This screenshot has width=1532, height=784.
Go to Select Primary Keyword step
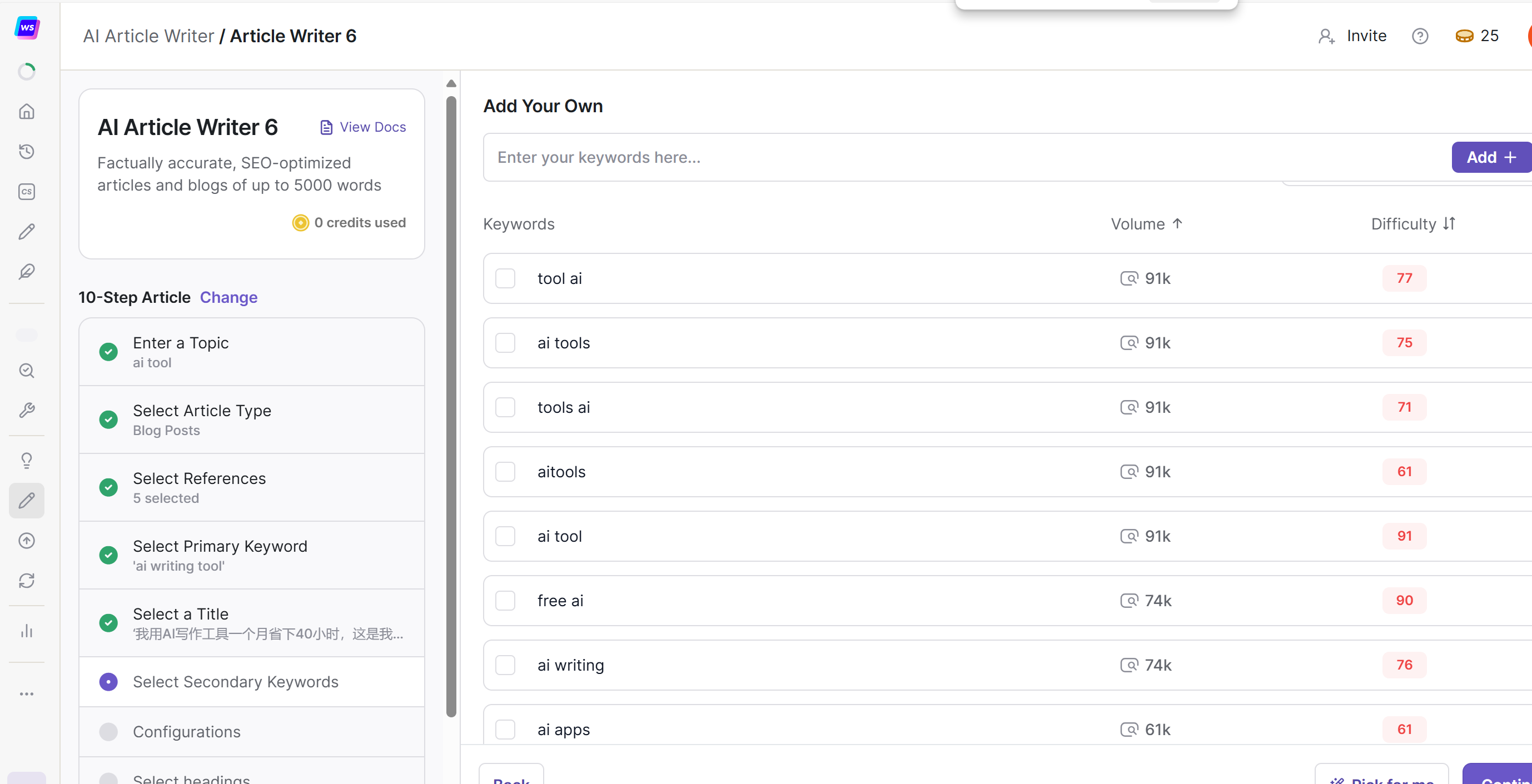pyautogui.click(x=220, y=555)
